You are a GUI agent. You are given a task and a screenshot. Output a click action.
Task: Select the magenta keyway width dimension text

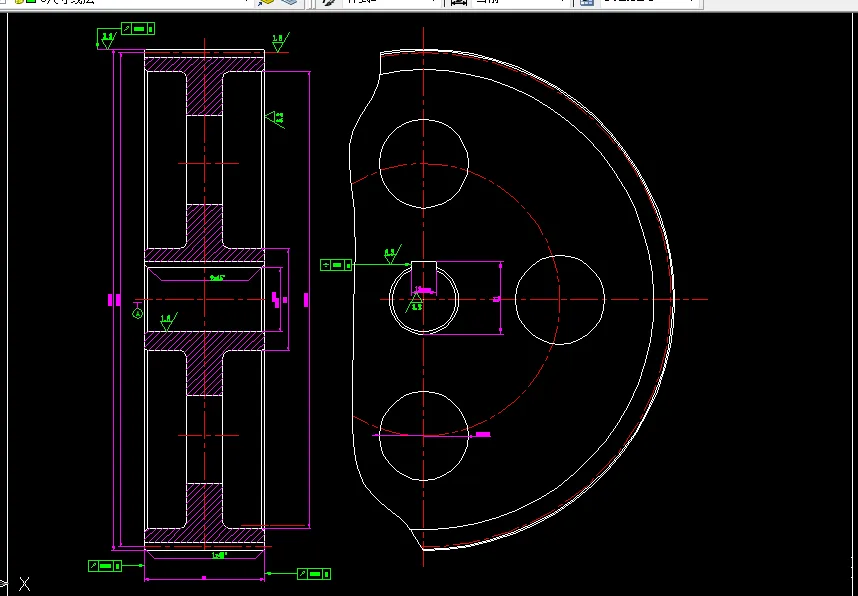click(421, 288)
